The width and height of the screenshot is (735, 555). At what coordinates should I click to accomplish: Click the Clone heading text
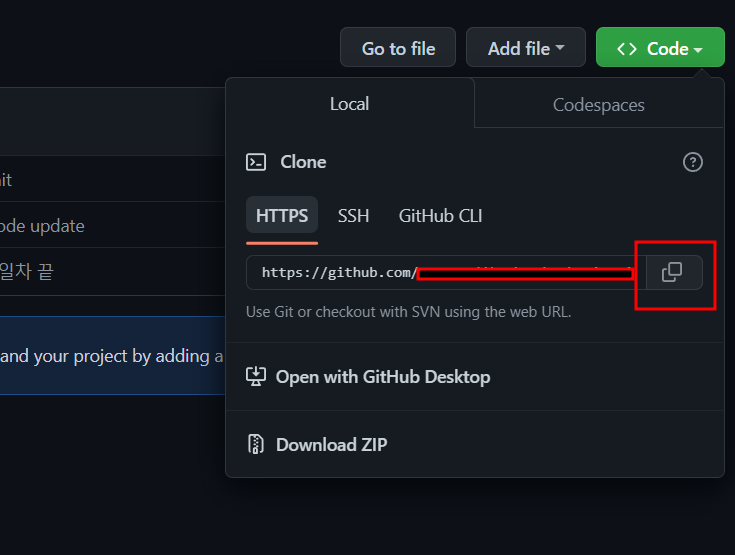coord(303,162)
